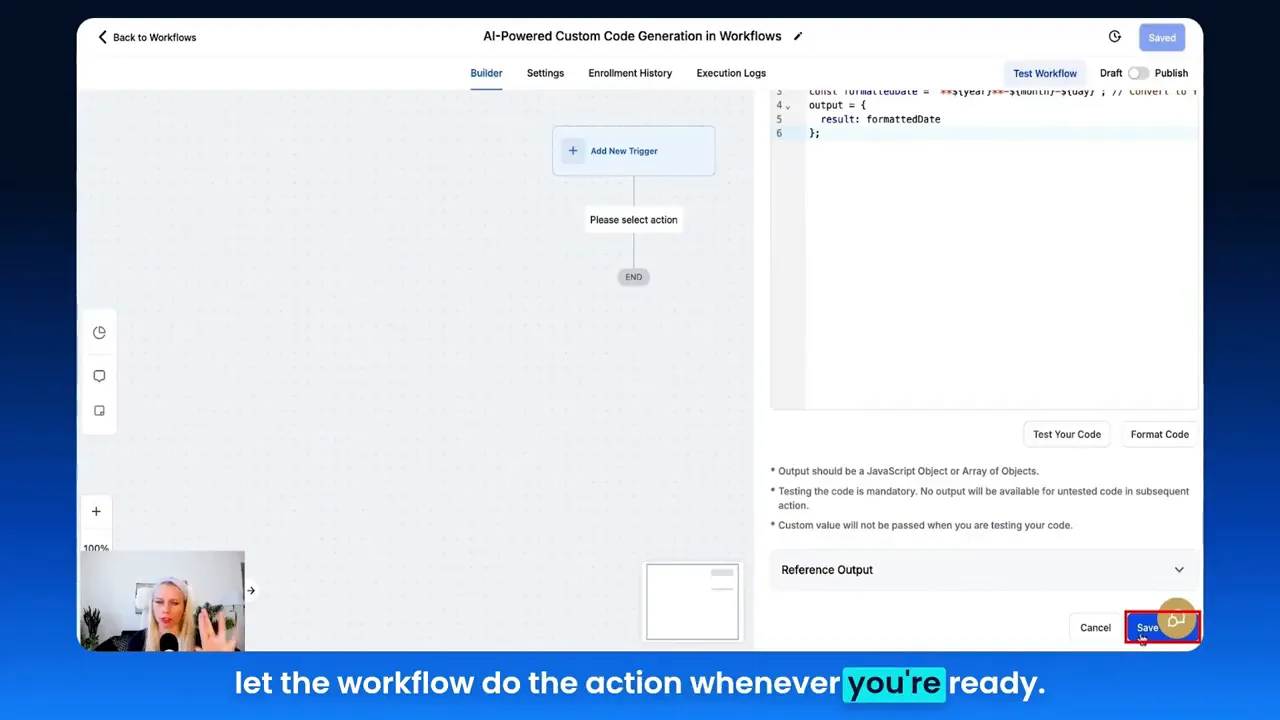
Task: Click the Draft label next to the switch
Action: 1111,73
